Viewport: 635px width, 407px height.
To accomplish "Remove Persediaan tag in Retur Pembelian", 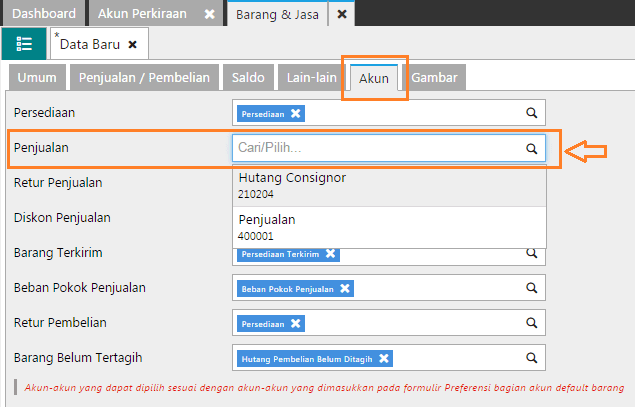I will [296, 324].
